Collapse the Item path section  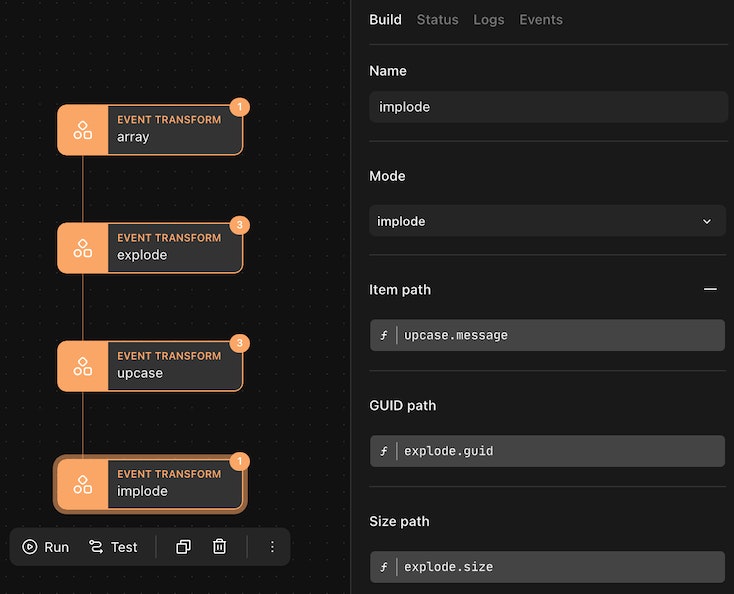710,289
